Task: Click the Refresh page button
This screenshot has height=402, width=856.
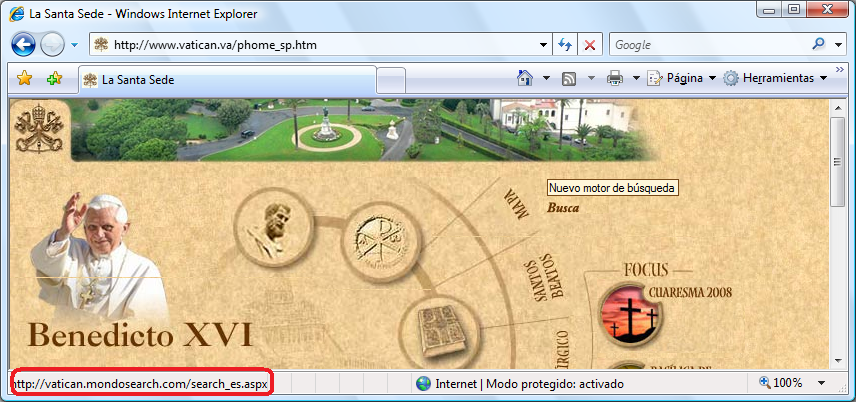Action: (565, 45)
